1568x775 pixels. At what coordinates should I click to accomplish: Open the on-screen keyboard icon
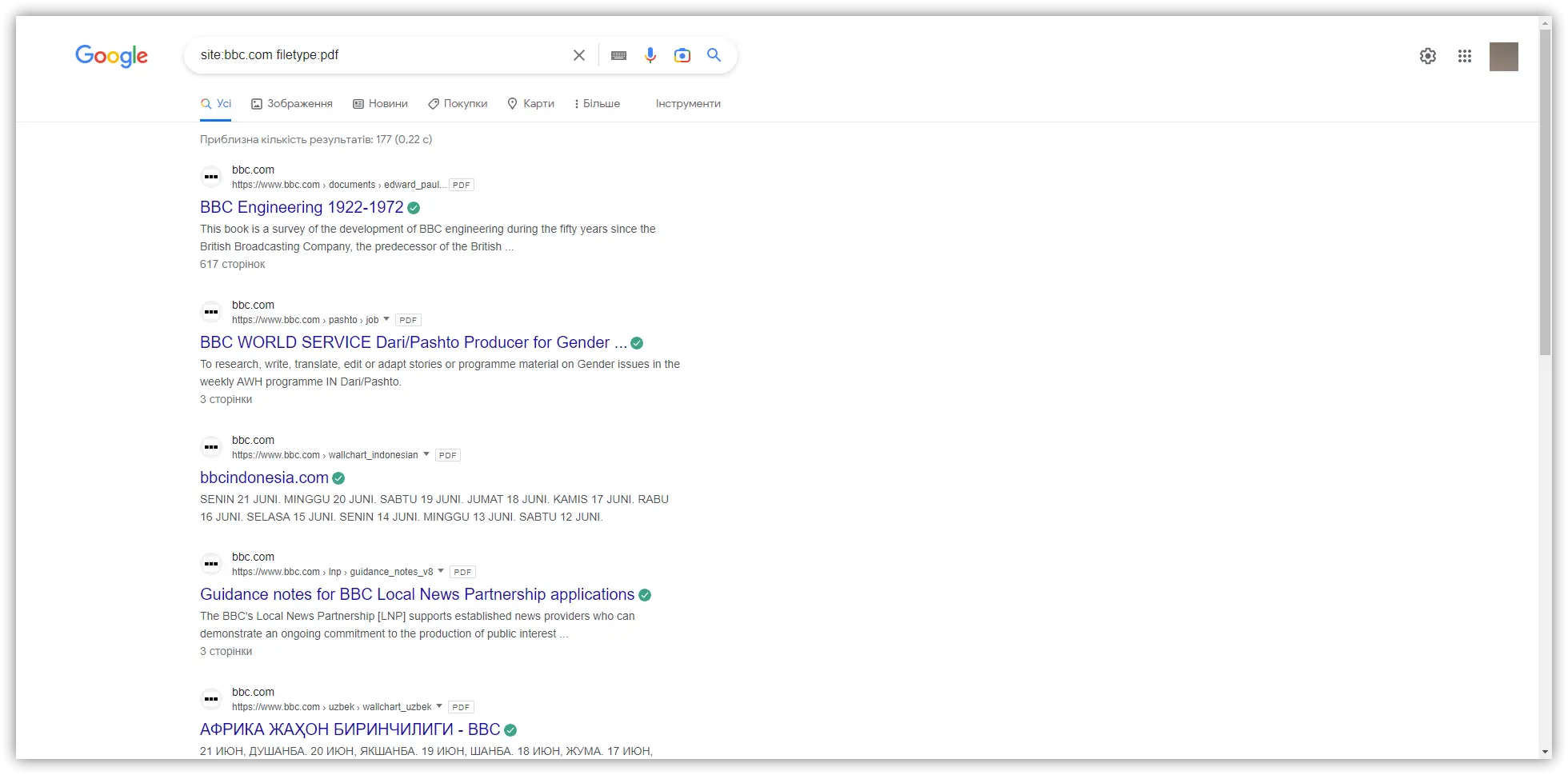tap(618, 55)
